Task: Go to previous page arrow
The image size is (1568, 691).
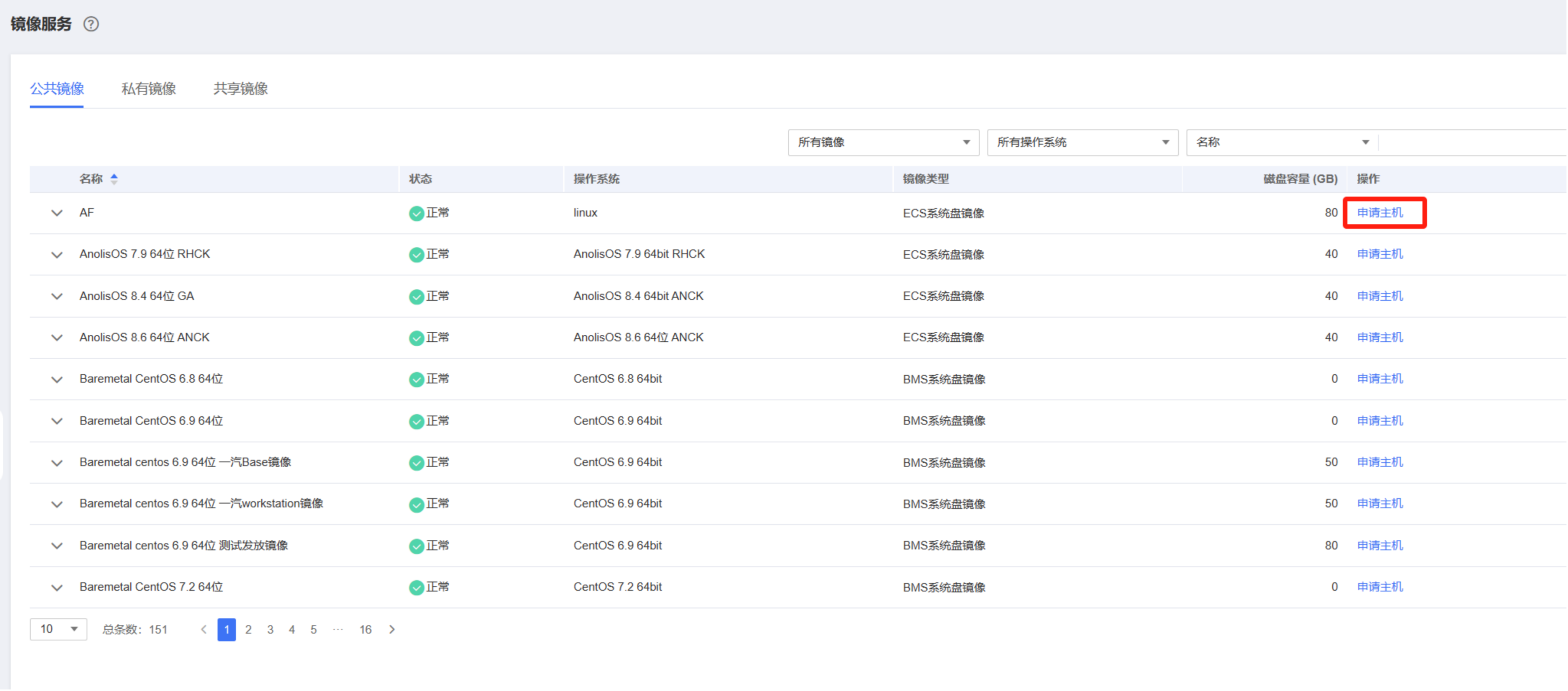Action: point(204,629)
